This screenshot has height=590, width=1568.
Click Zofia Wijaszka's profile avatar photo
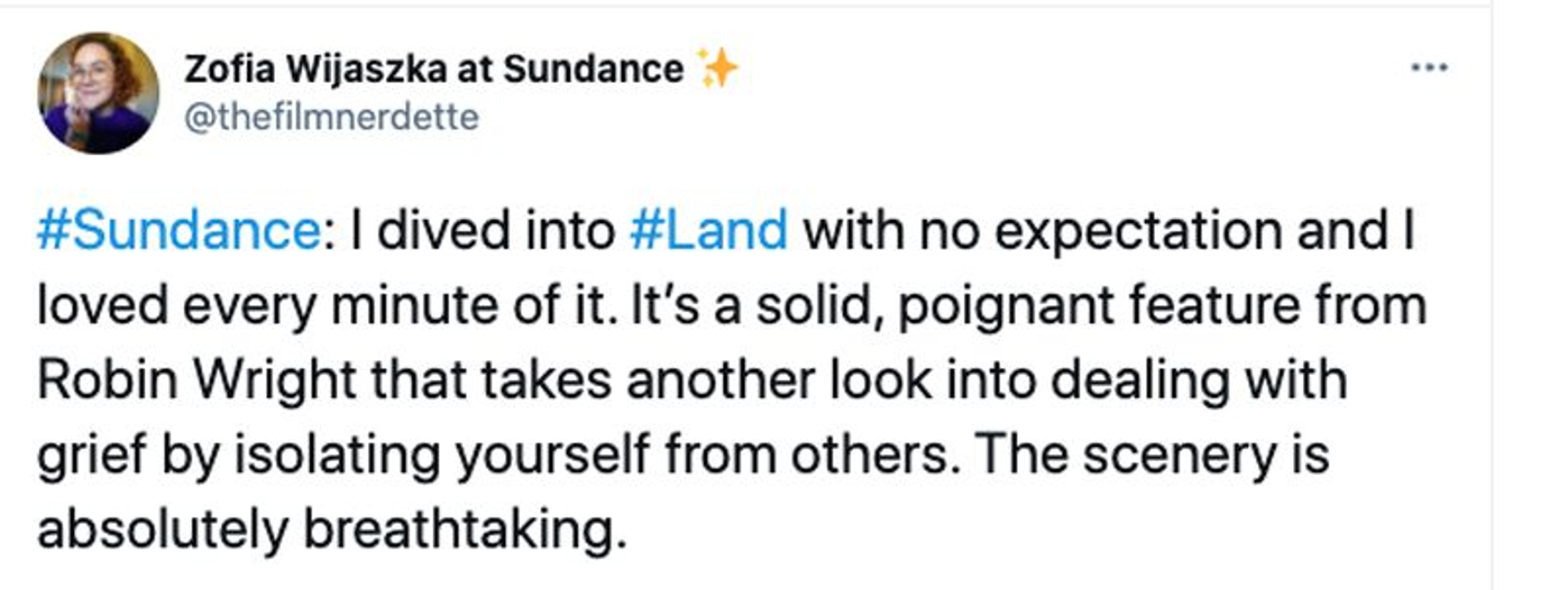click(x=98, y=93)
